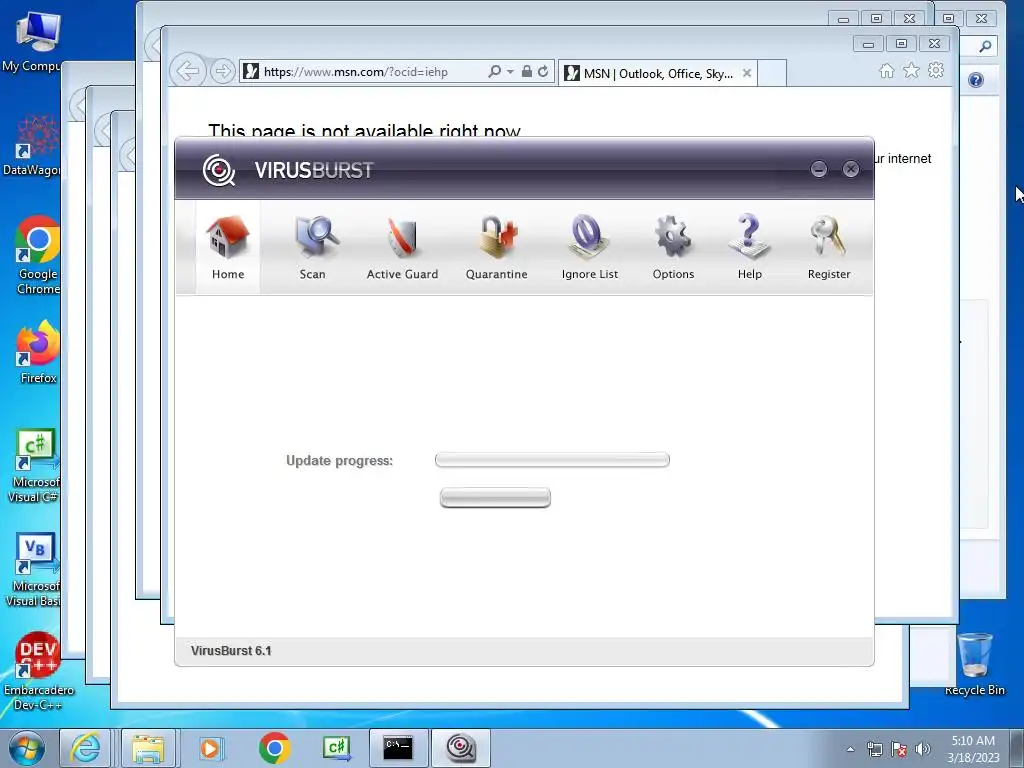
Task: Click the security lock icon in address bar
Action: (526, 71)
